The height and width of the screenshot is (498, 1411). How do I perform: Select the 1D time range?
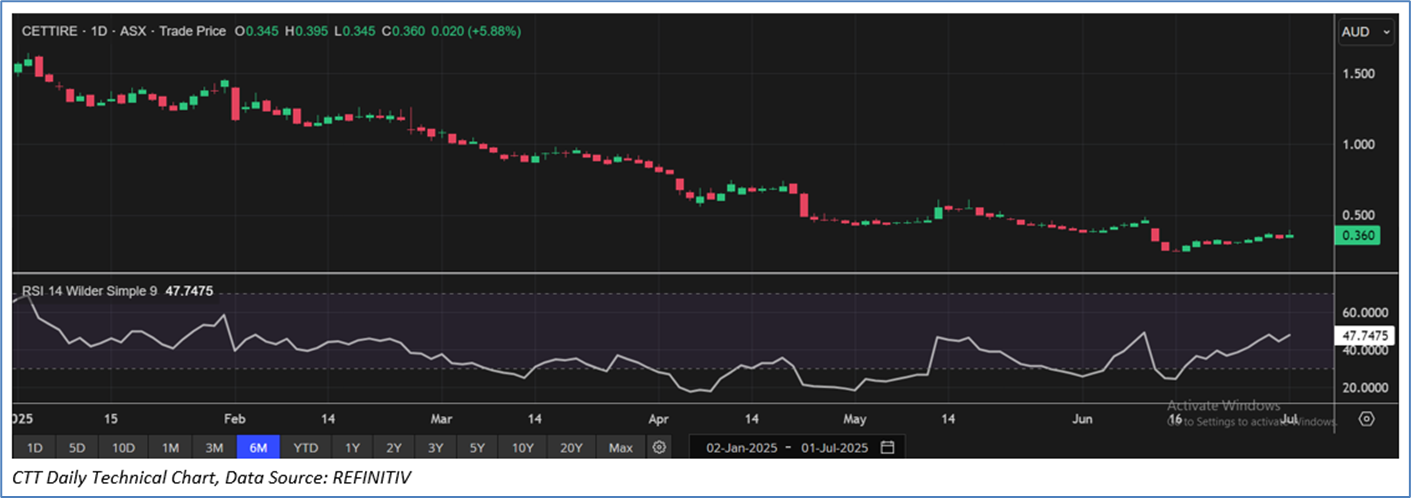[x=34, y=447]
